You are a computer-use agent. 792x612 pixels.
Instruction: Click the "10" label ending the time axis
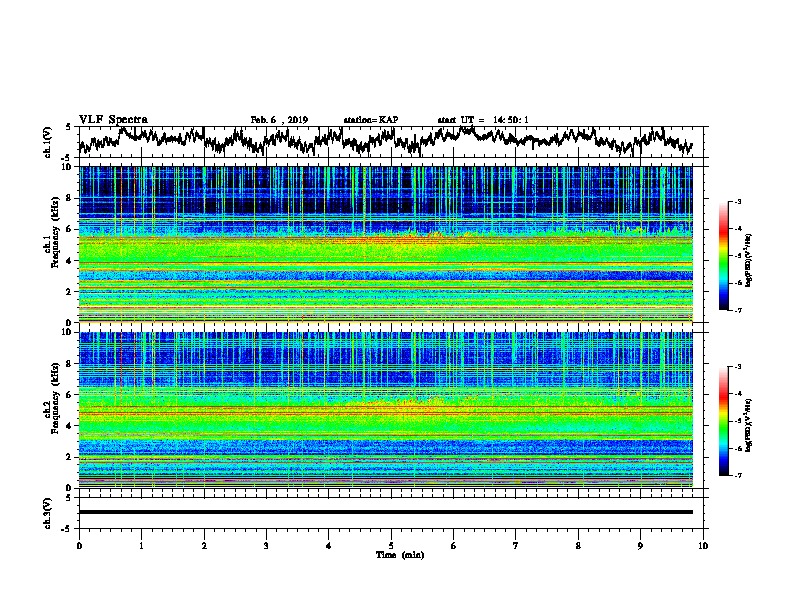coord(703,545)
